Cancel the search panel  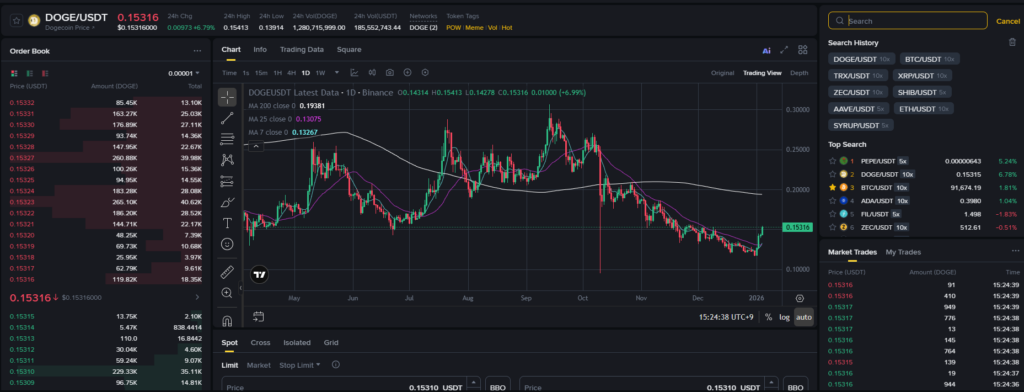click(x=1008, y=22)
